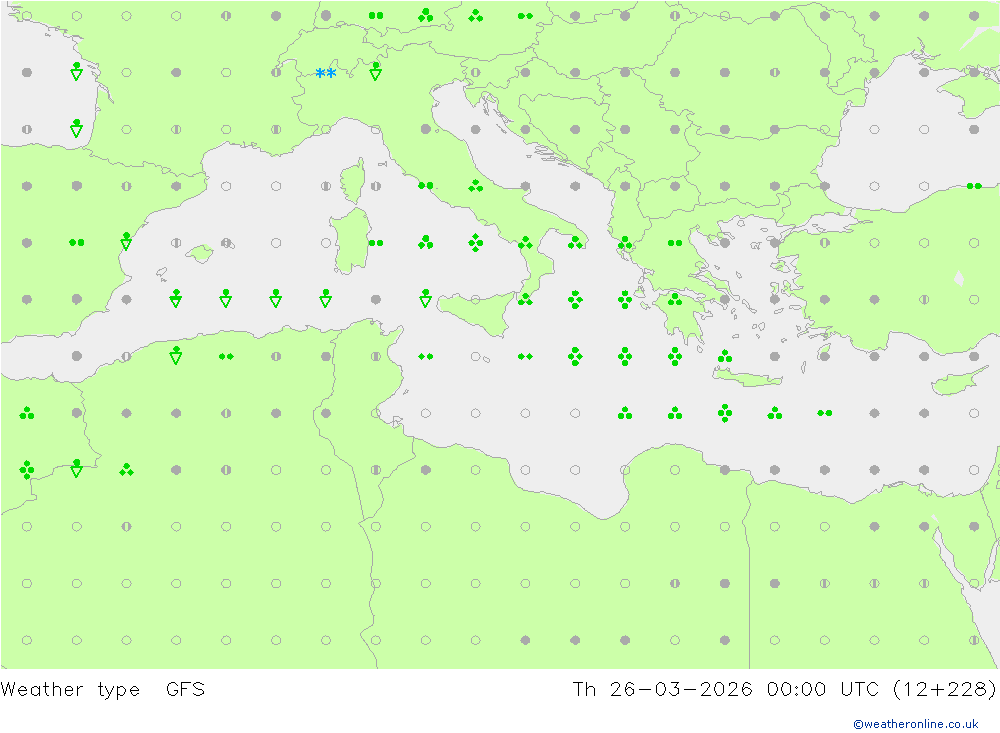
Task: Click the green shower symbol beside the snow symbol
Action: click(x=375, y=71)
